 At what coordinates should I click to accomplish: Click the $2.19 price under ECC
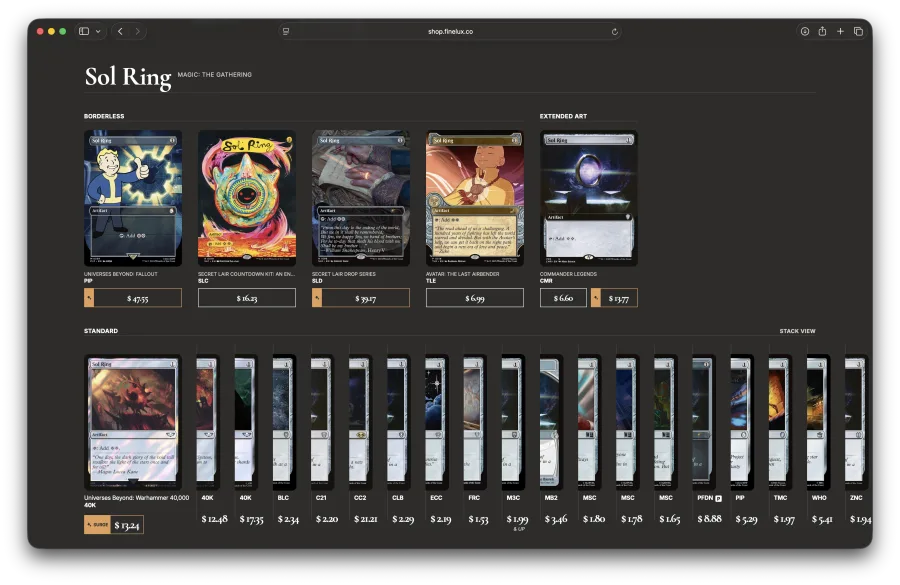tap(441, 519)
